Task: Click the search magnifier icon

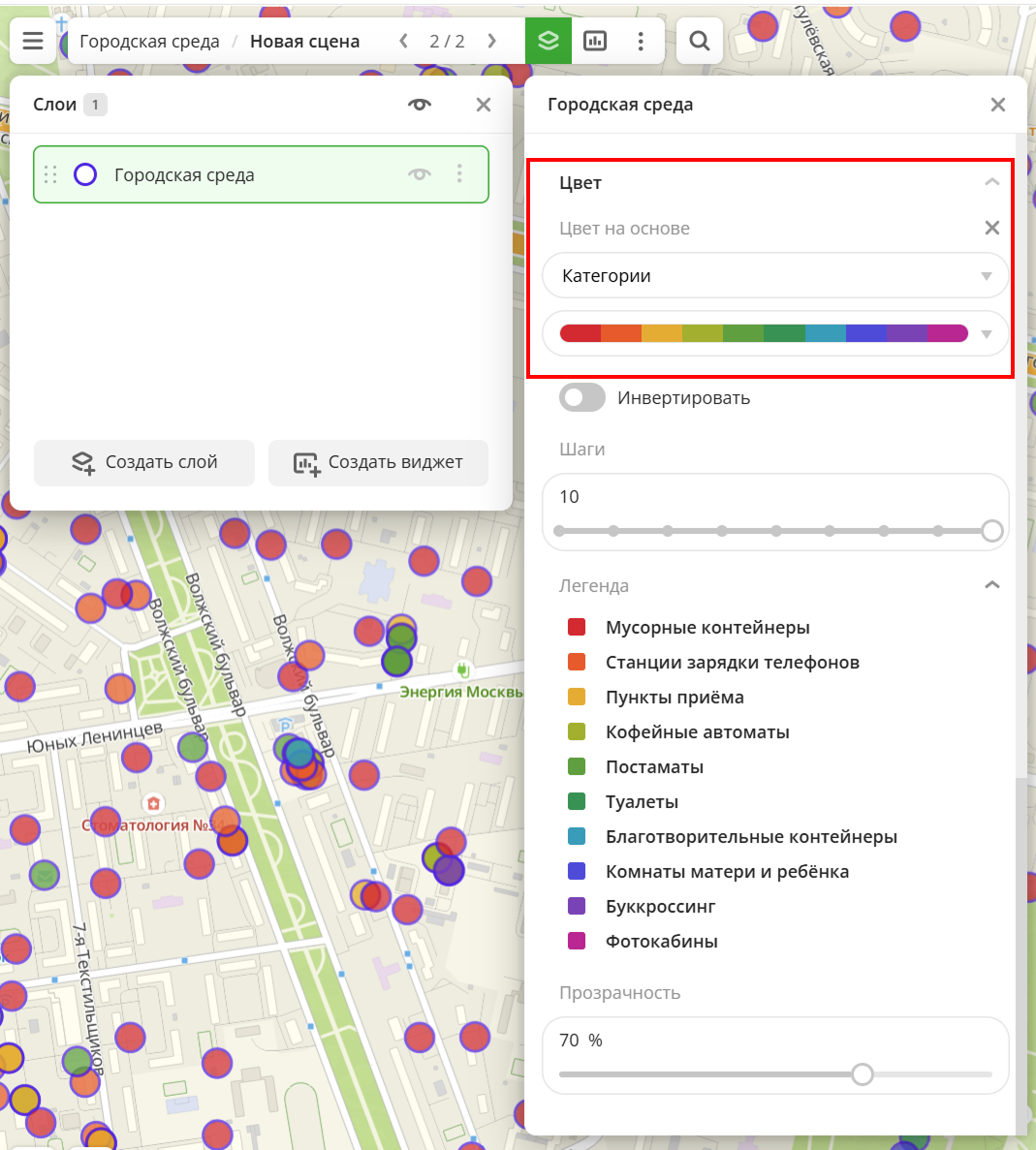Action: point(699,41)
